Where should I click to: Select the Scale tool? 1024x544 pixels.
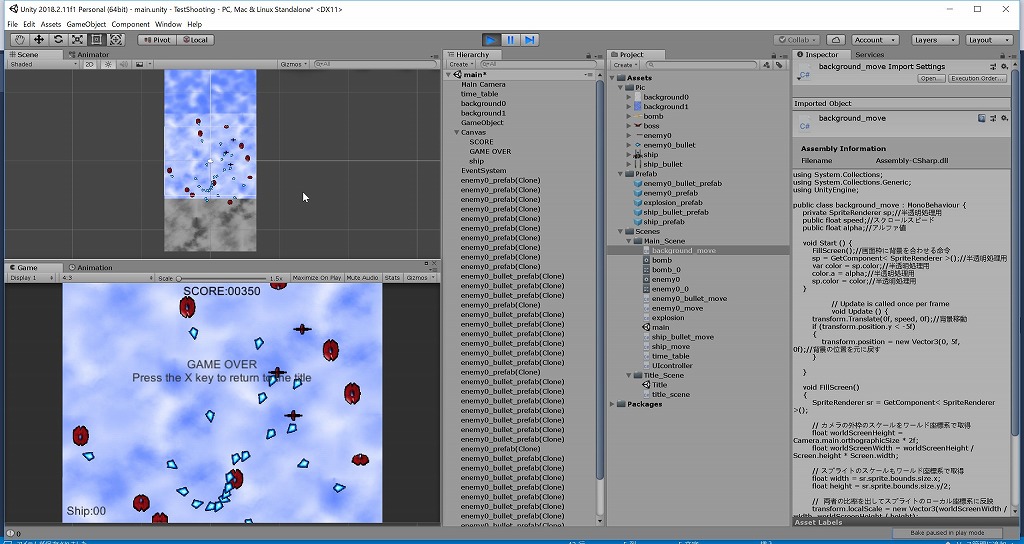(x=77, y=40)
